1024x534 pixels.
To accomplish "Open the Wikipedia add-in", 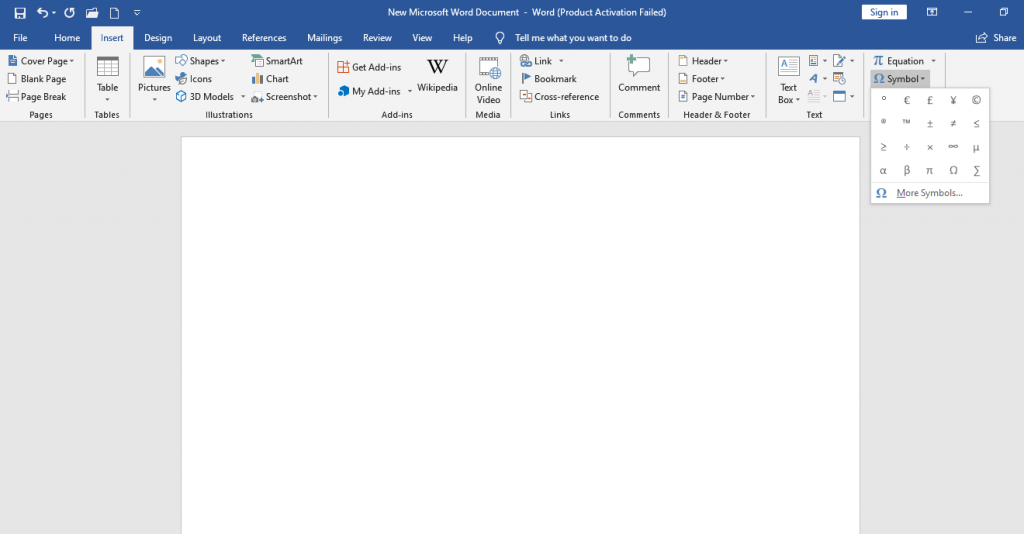I will pyautogui.click(x=437, y=76).
